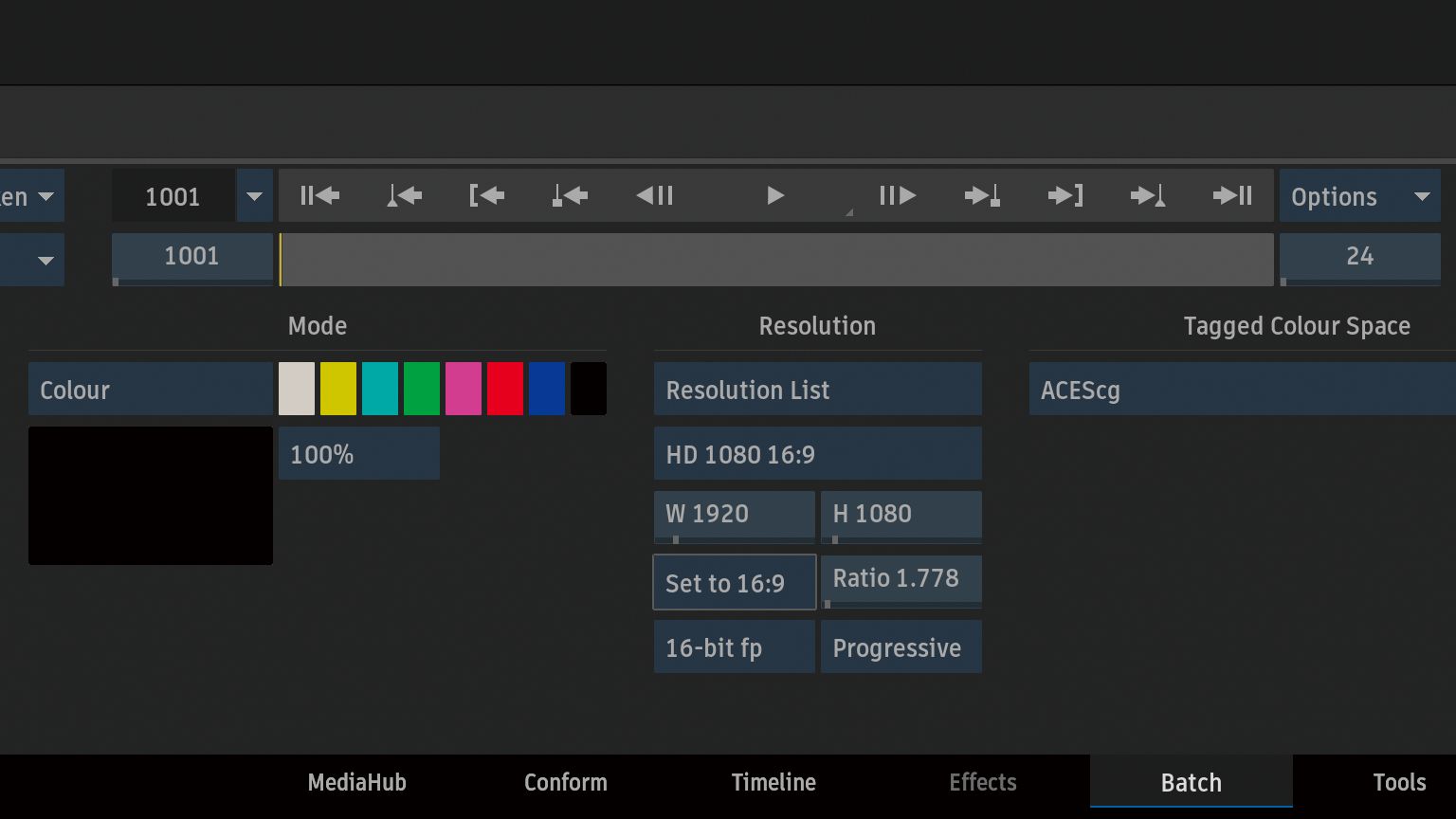
Task: Click the Set to 16:9 button
Action: tap(735, 582)
